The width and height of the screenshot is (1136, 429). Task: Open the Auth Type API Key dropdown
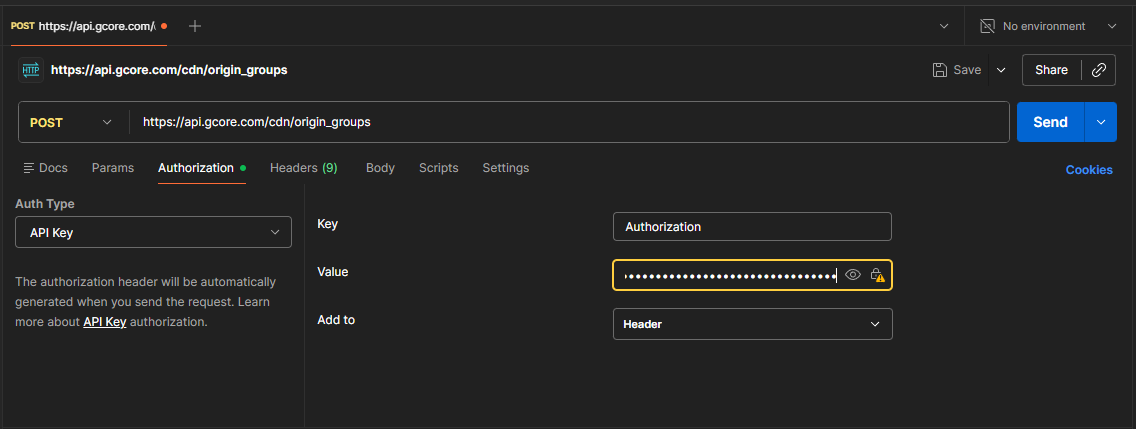[154, 232]
